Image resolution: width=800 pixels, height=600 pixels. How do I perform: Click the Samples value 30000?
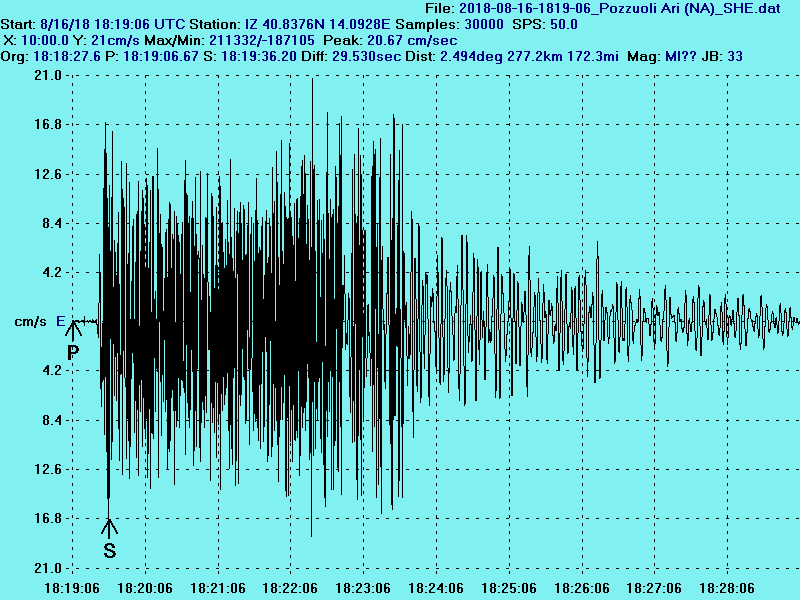[484, 24]
